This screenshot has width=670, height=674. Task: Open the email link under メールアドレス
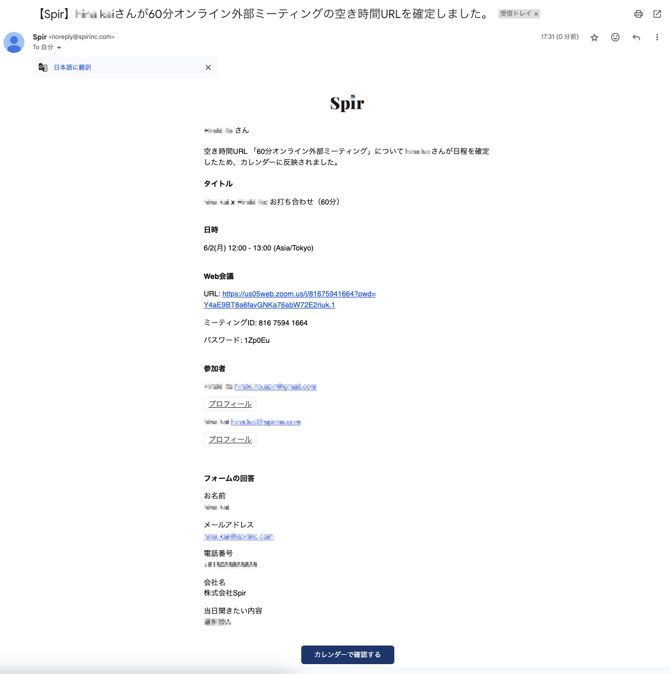coord(238,537)
